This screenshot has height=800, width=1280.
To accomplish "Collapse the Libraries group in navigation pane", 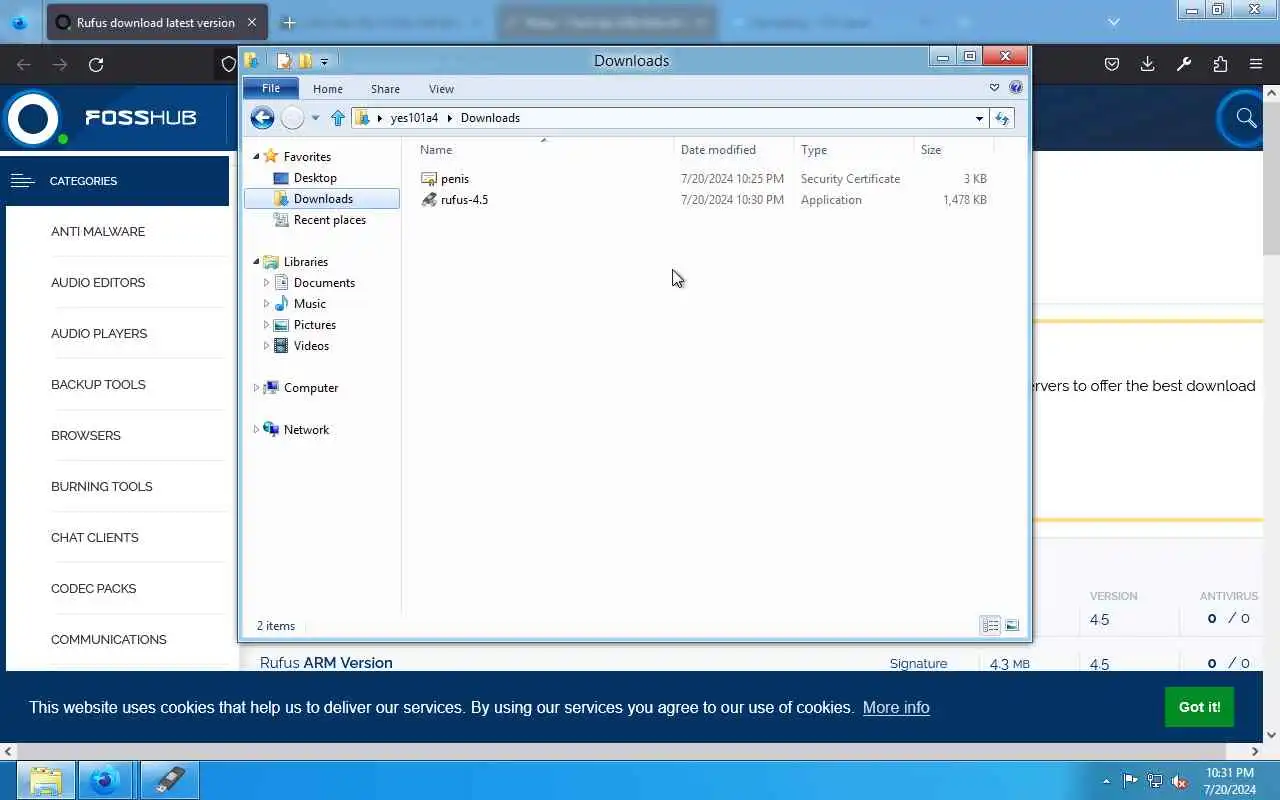I will [x=256, y=262].
